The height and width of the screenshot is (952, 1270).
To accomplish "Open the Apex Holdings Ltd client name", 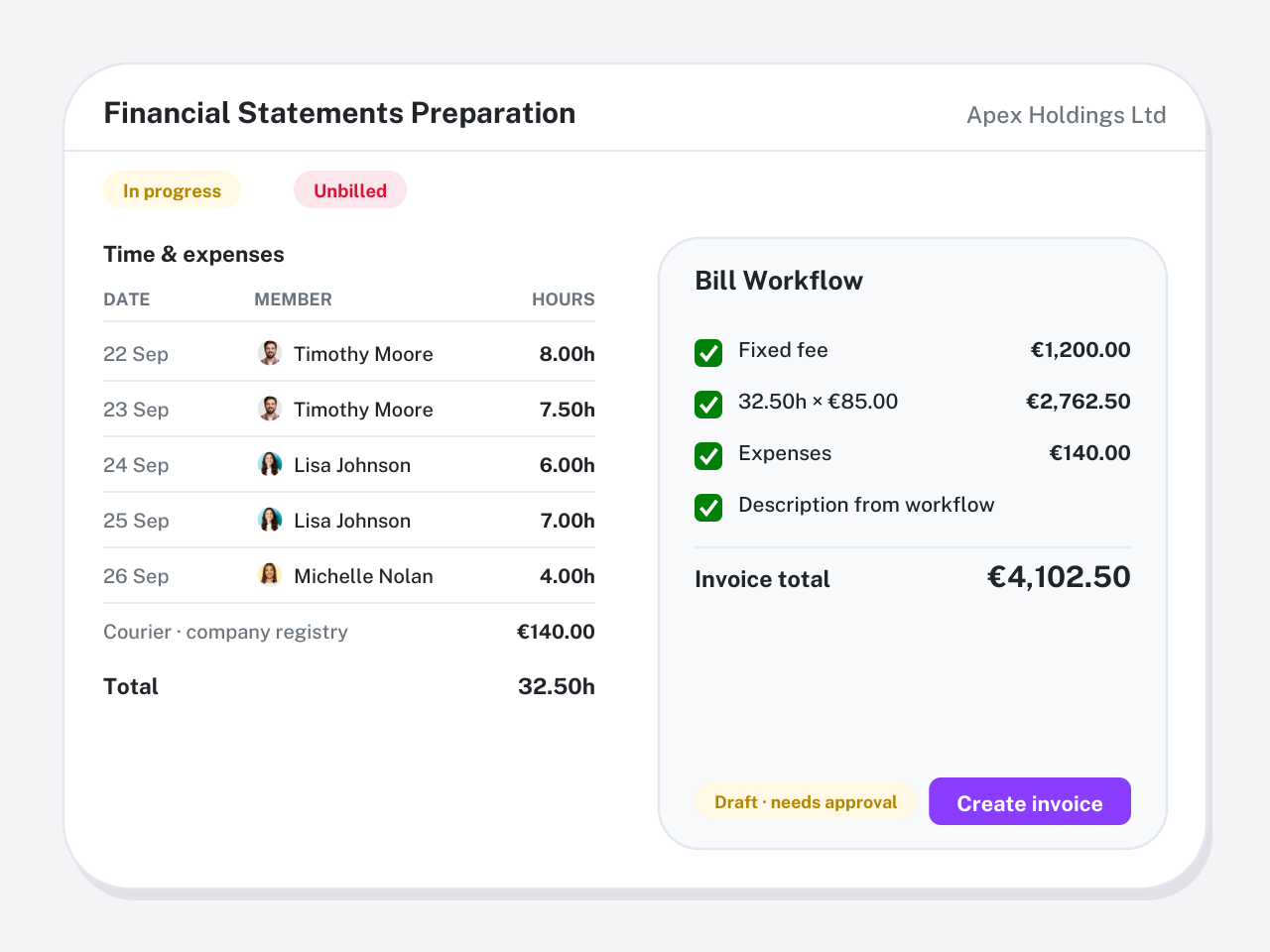I will click(x=1067, y=115).
